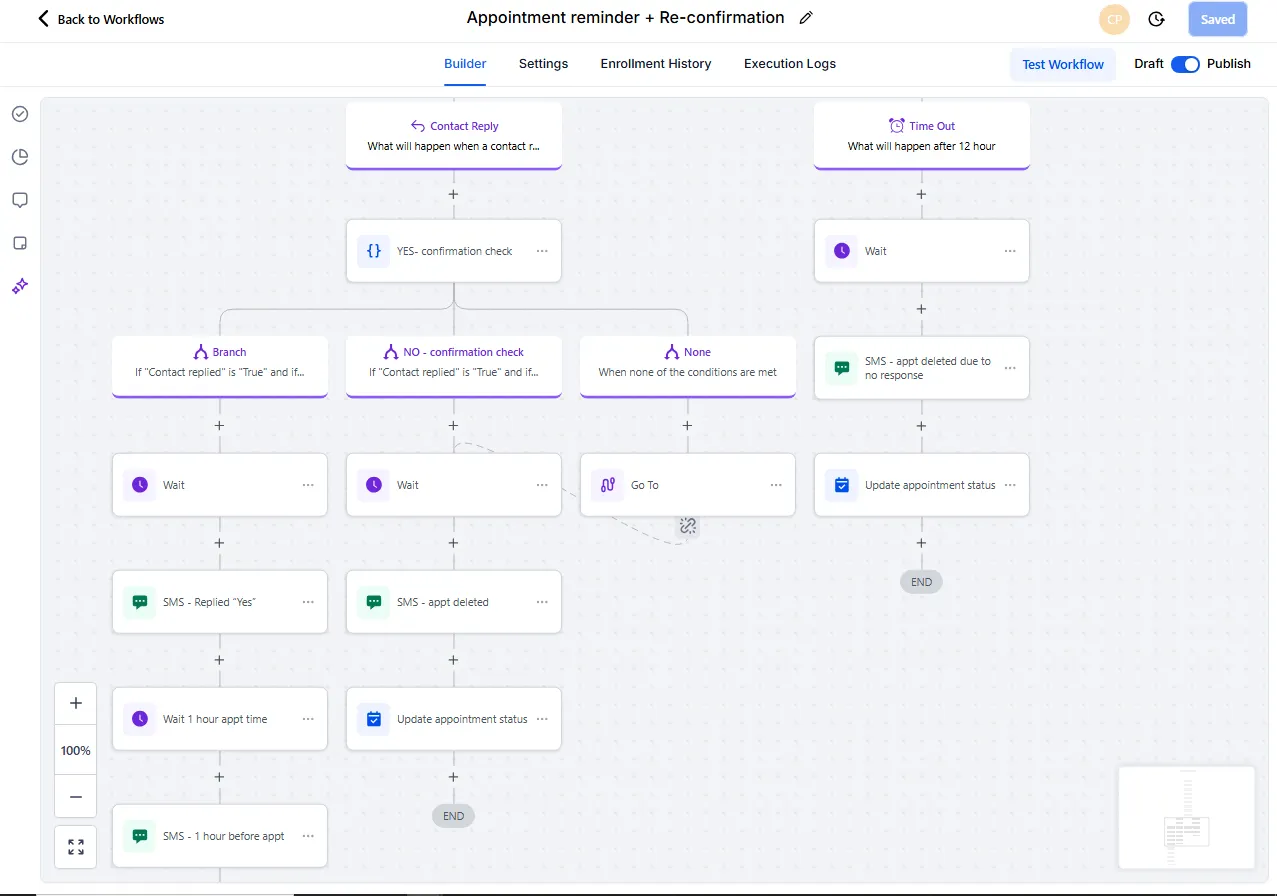The height and width of the screenshot is (896, 1277).
Task: Click the fit-to-screen expand icon
Action: coord(76,847)
